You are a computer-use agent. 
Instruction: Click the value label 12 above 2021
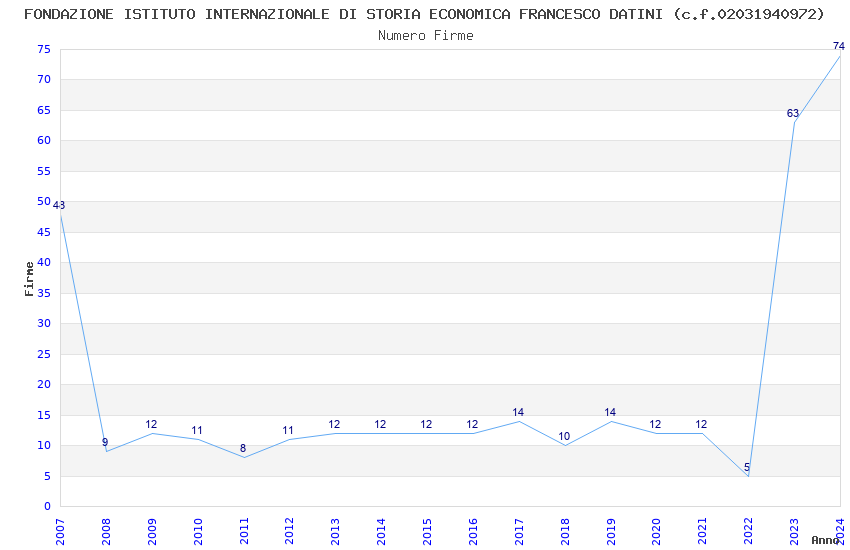click(701, 424)
